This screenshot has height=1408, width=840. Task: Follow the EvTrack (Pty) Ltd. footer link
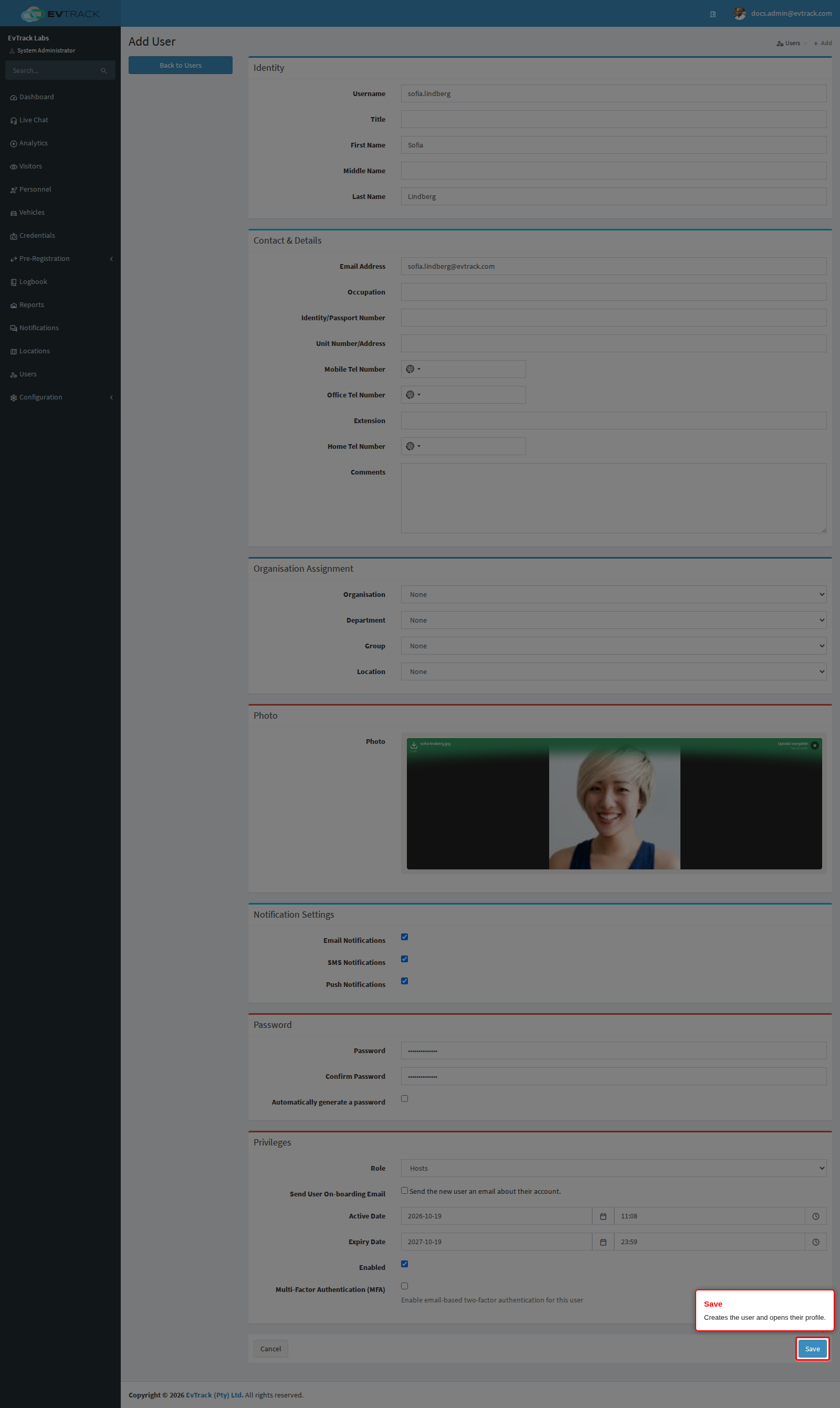click(215, 1395)
